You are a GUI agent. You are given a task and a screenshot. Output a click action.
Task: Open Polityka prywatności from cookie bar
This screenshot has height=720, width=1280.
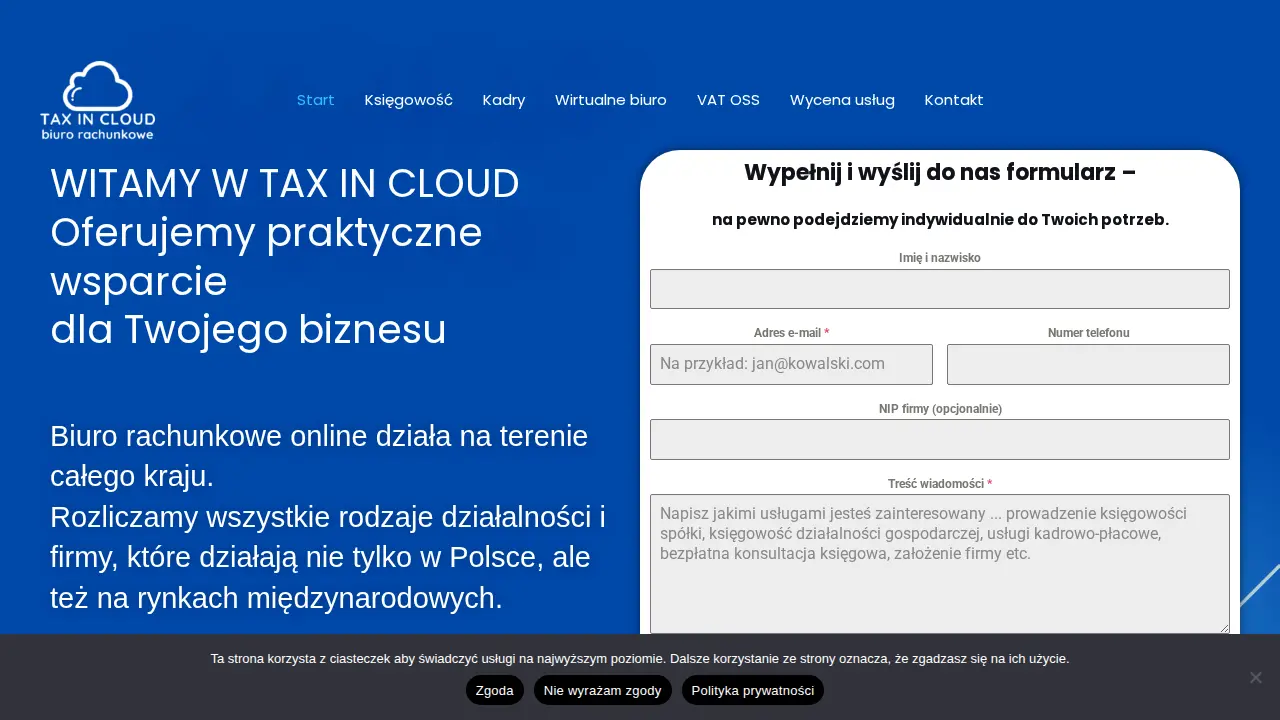[753, 690]
